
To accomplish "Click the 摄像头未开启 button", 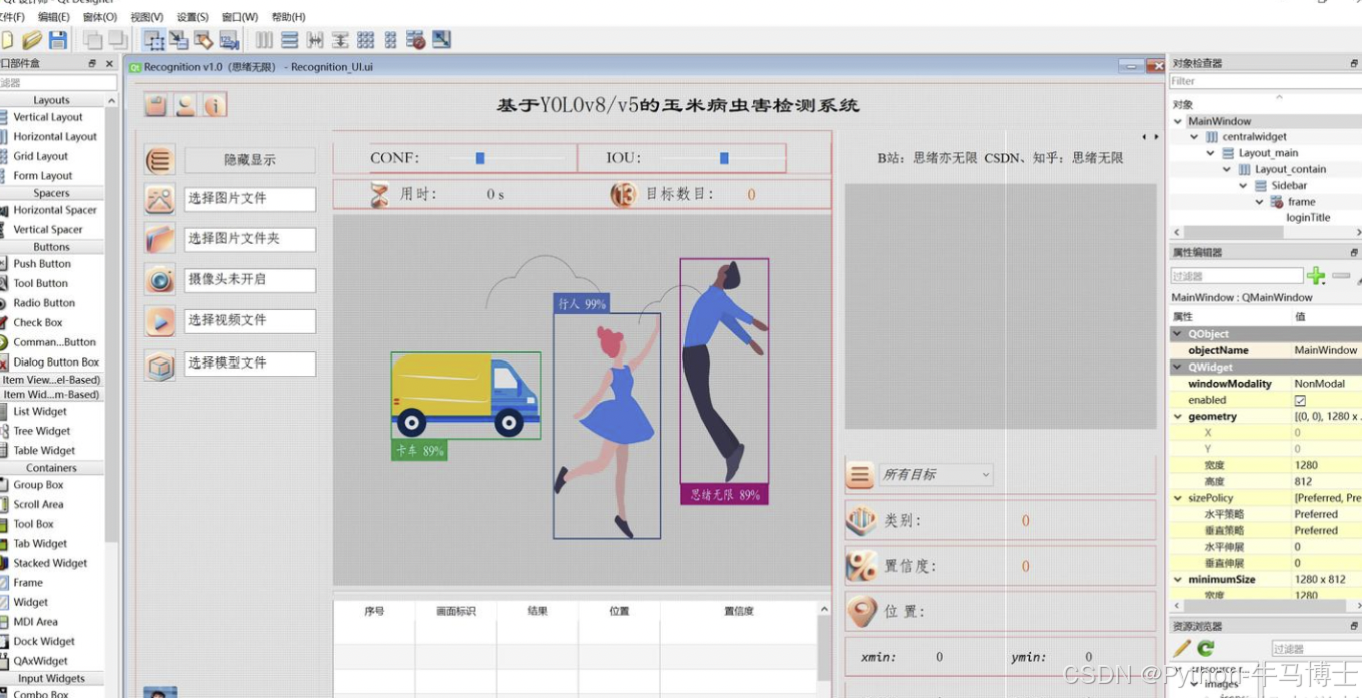I will pos(250,280).
